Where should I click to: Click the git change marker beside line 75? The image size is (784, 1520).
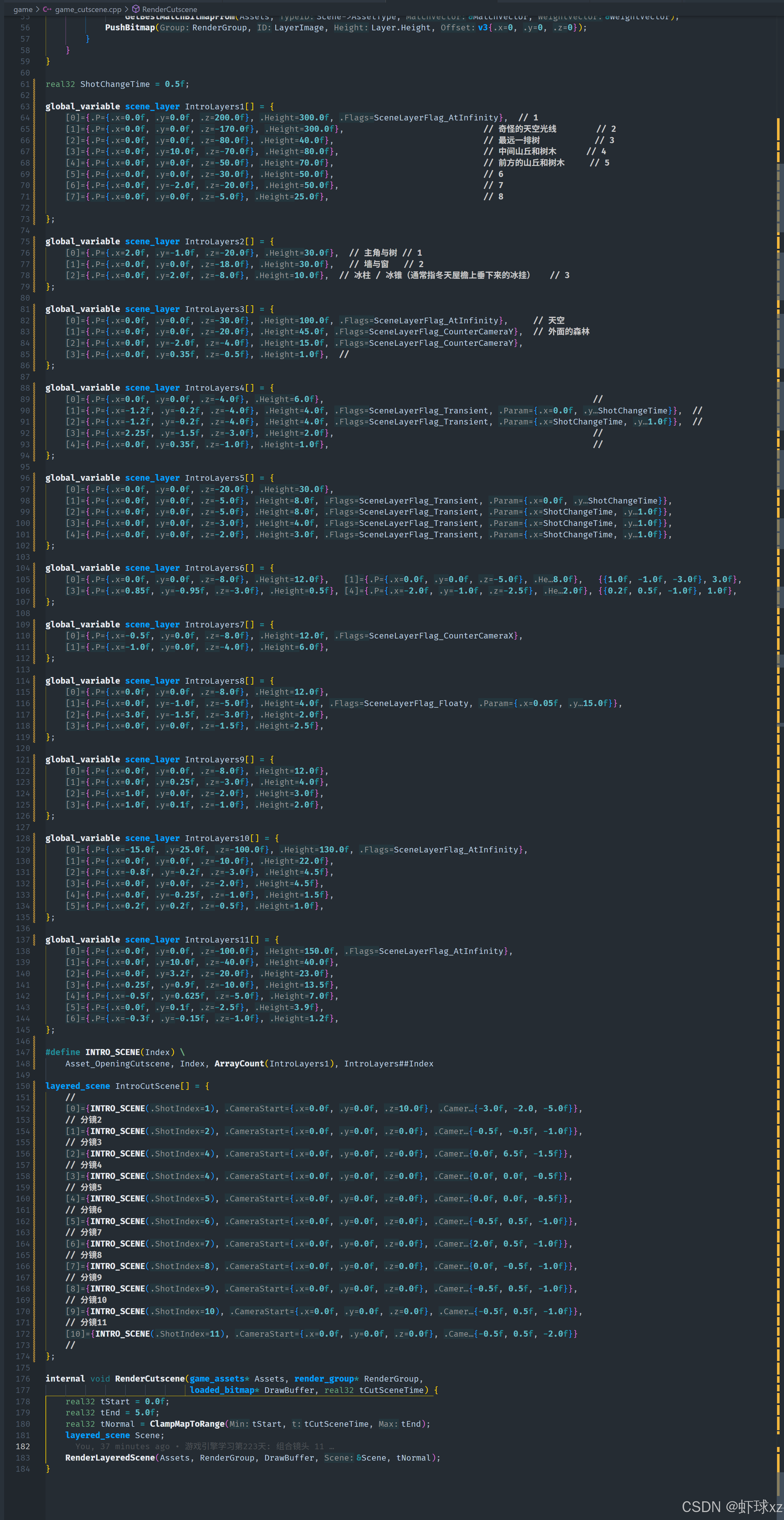34,242
